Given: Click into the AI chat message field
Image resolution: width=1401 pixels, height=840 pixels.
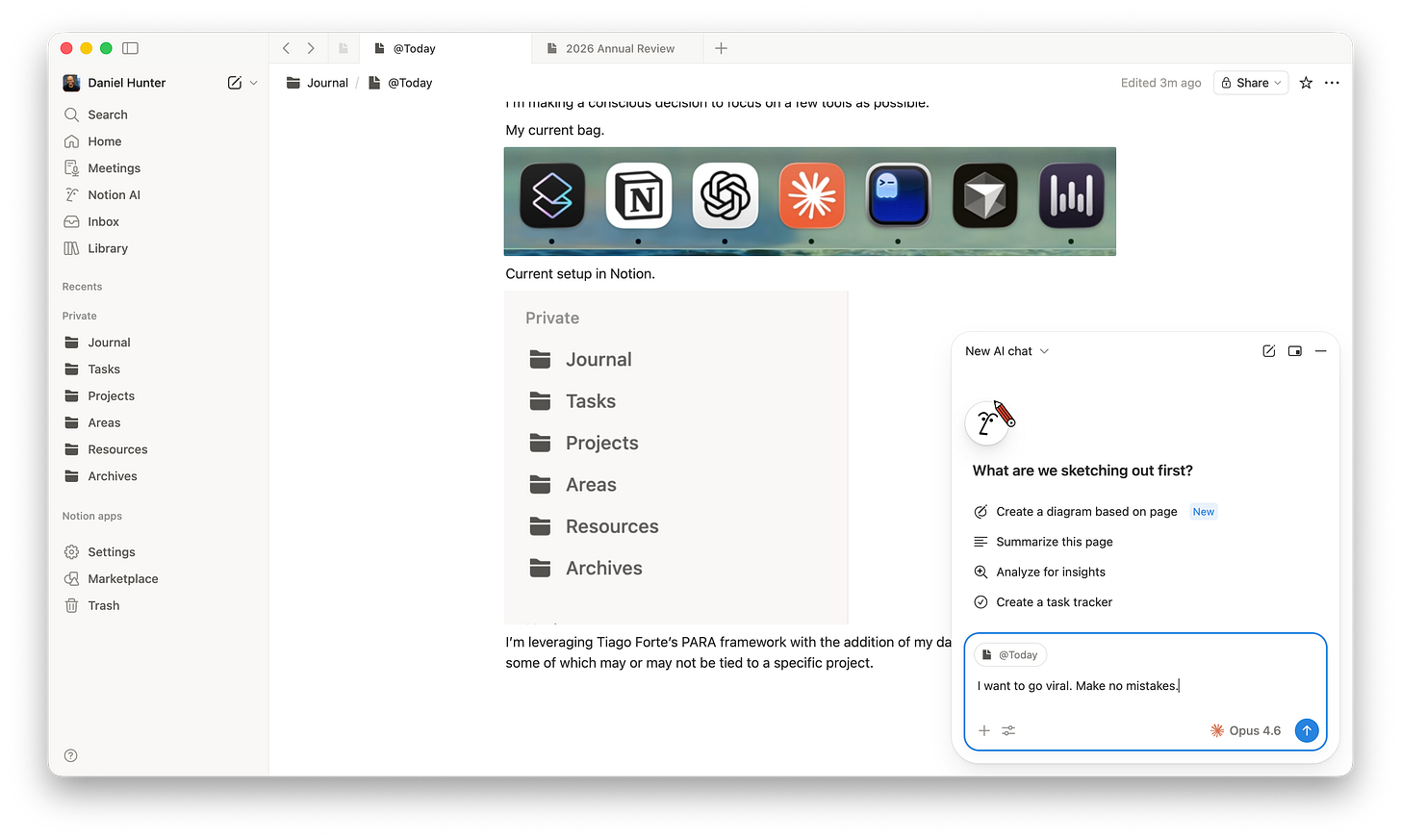Looking at the screenshot, I should (x=1145, y=686).
